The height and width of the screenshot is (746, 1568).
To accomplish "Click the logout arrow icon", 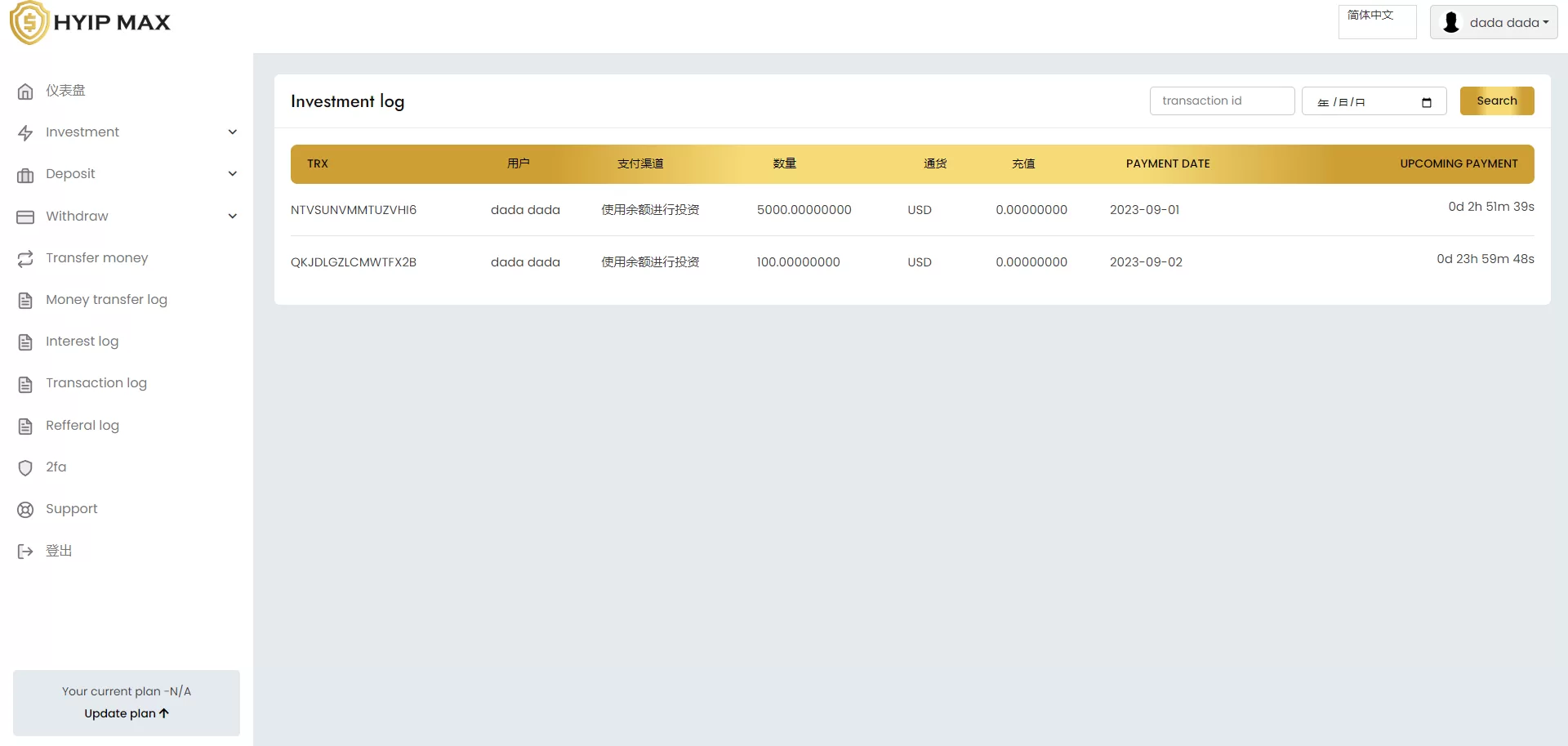I will 25,552.
